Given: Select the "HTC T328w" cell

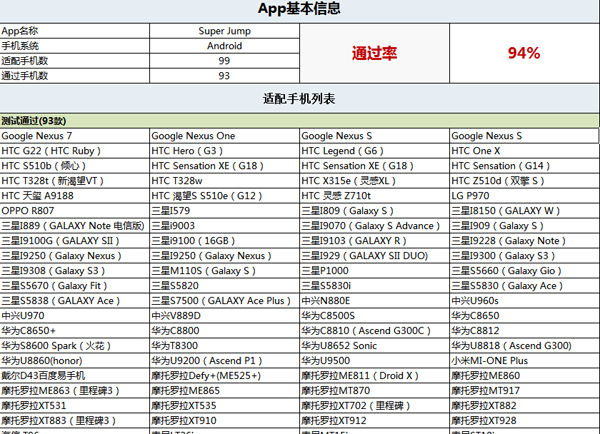Looking at the screenshot, I should pos(224,181).
